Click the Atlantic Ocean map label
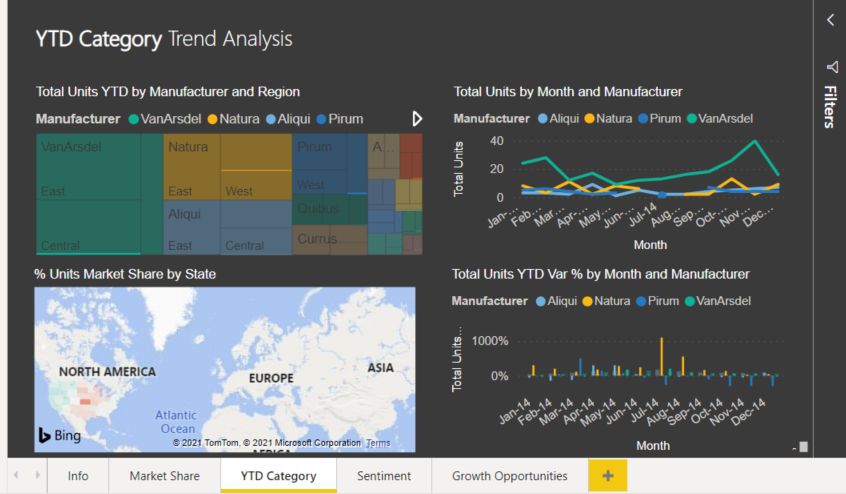 pos(176,422)
